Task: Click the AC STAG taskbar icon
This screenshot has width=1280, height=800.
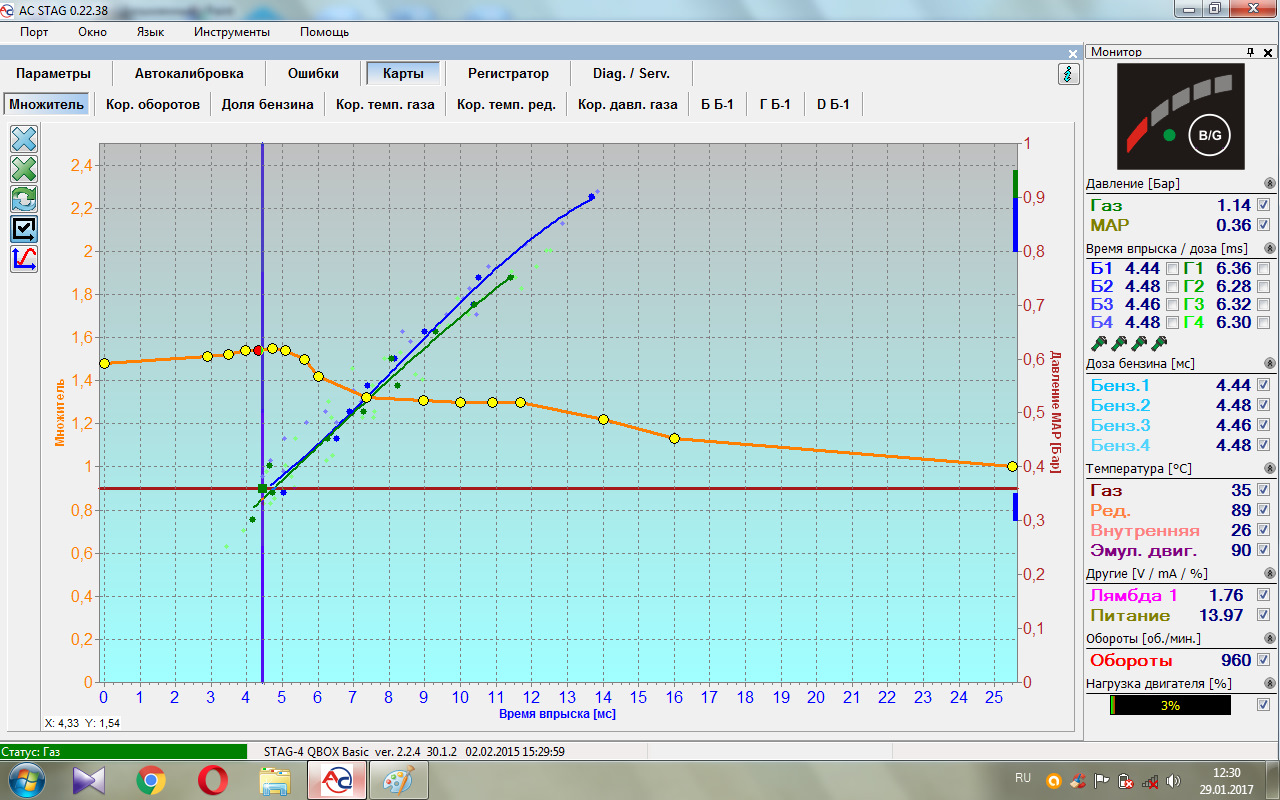Action: coord(335,779)
